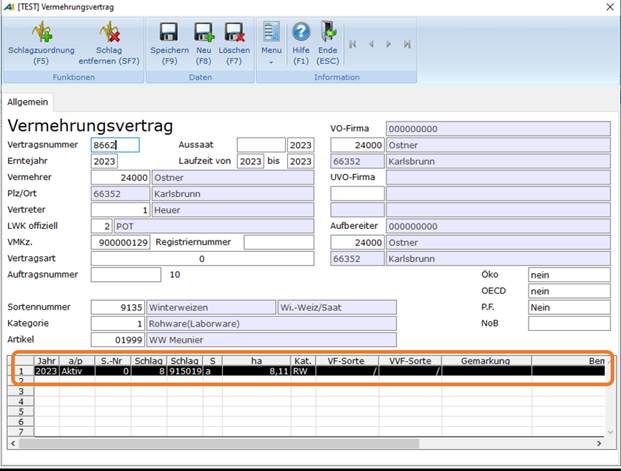
Task: Click the Jahr column header
Action: point(47,361)
